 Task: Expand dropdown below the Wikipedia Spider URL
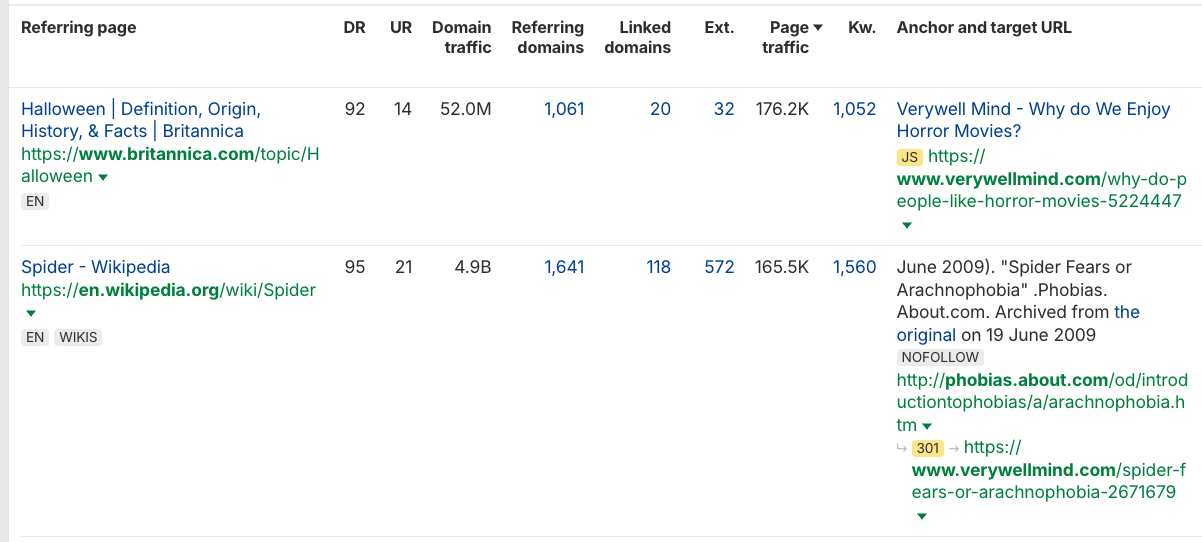click(31, 313)
